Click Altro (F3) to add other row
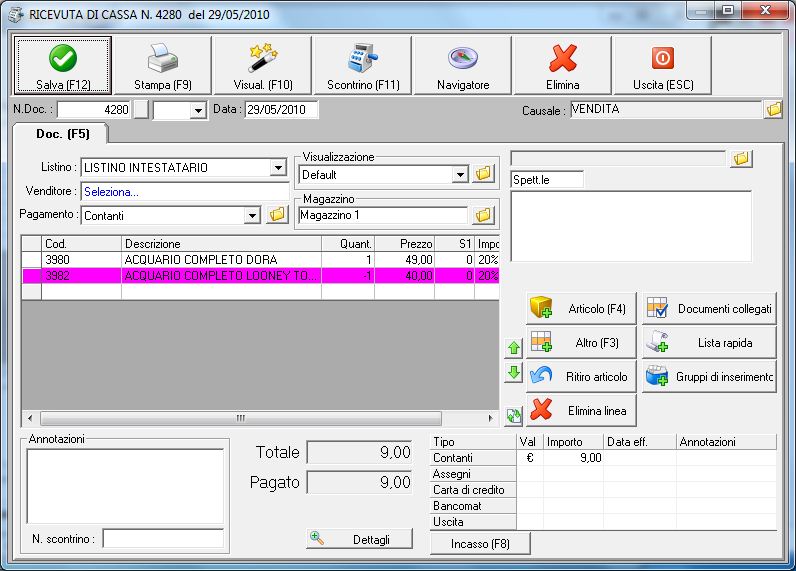This screenshot has width=796, height=571. (581, 343)
